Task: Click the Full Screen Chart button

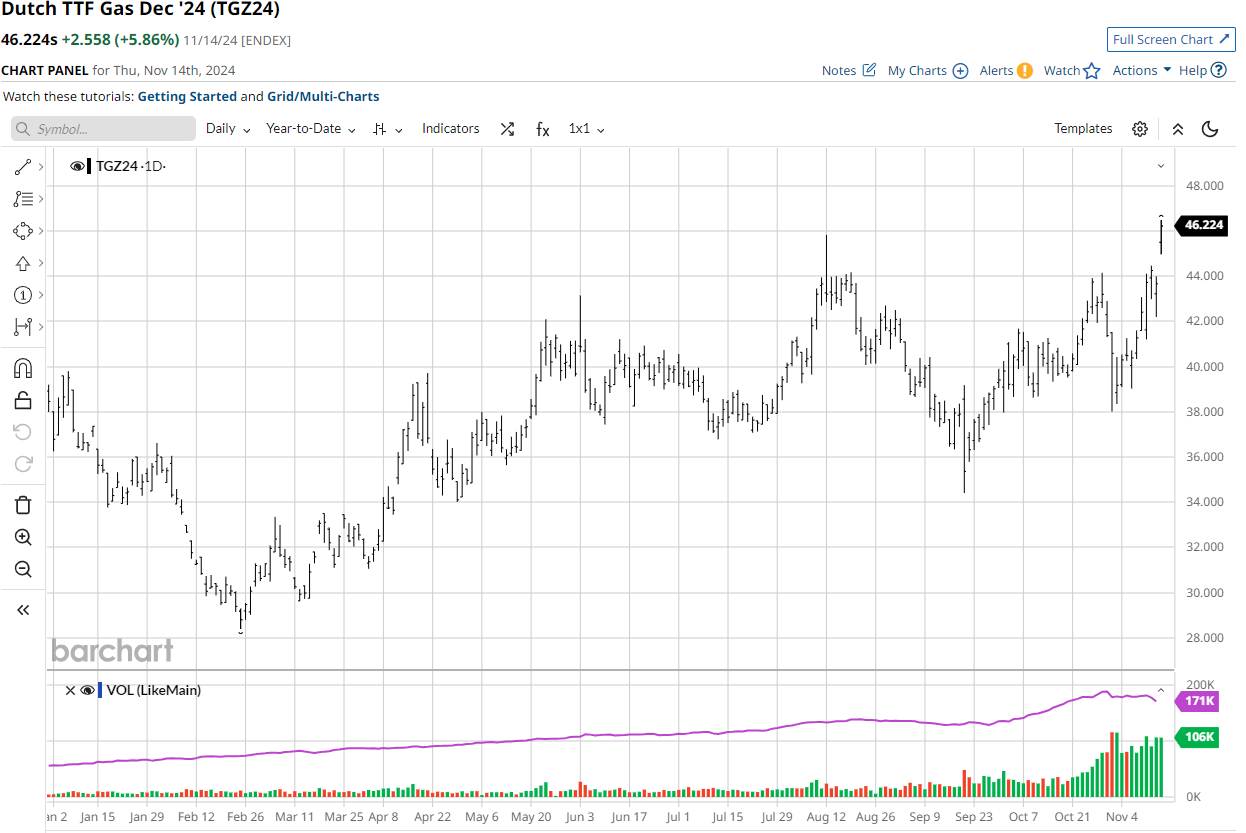Action: click(x=1171, y=40)
